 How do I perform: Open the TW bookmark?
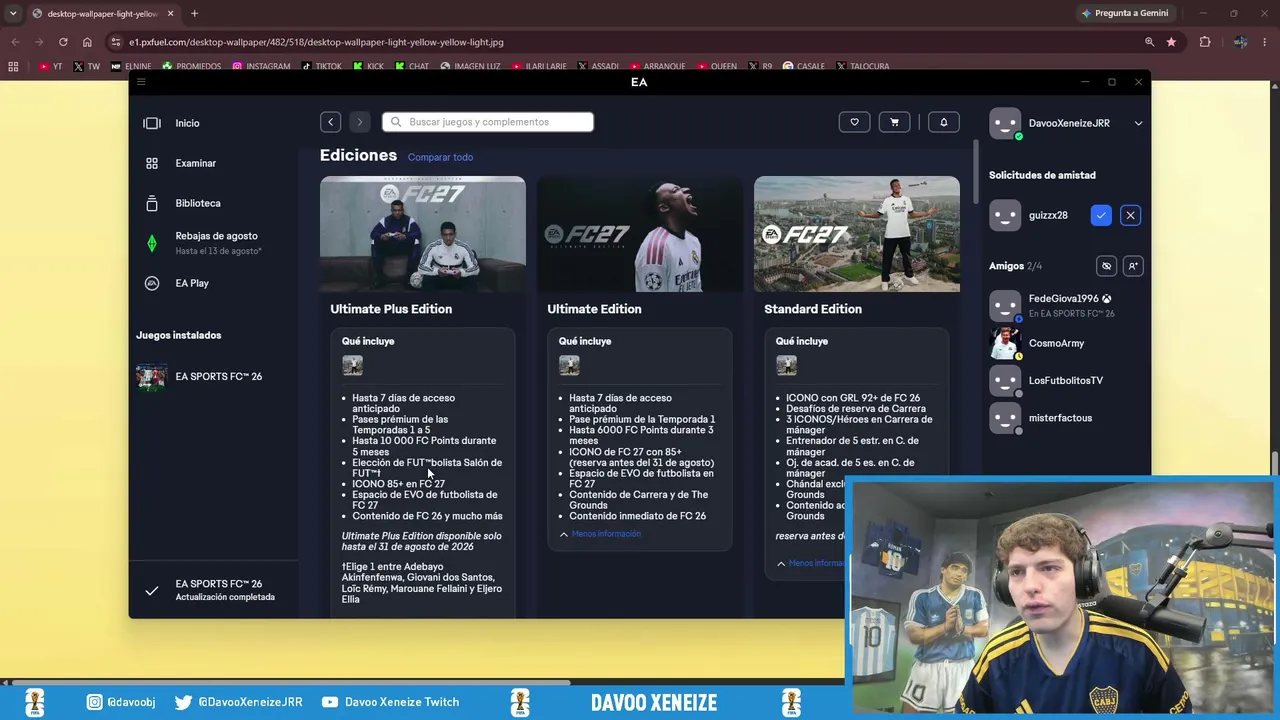pos(86,67)
